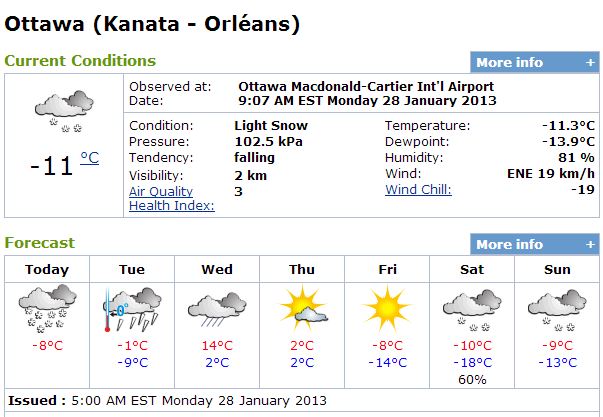Click plus sign on Forecast More info
The height and width of the screenshot is (417, 603).
pos(590,244)
